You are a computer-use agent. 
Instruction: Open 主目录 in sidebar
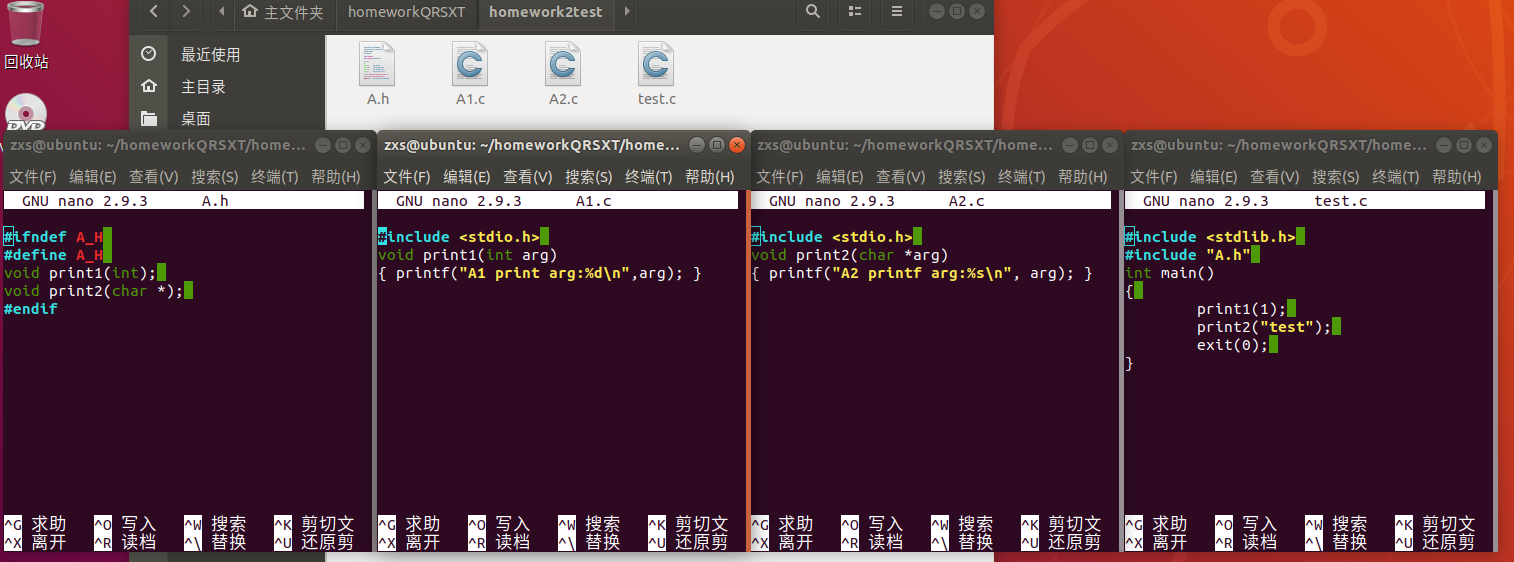203,86
